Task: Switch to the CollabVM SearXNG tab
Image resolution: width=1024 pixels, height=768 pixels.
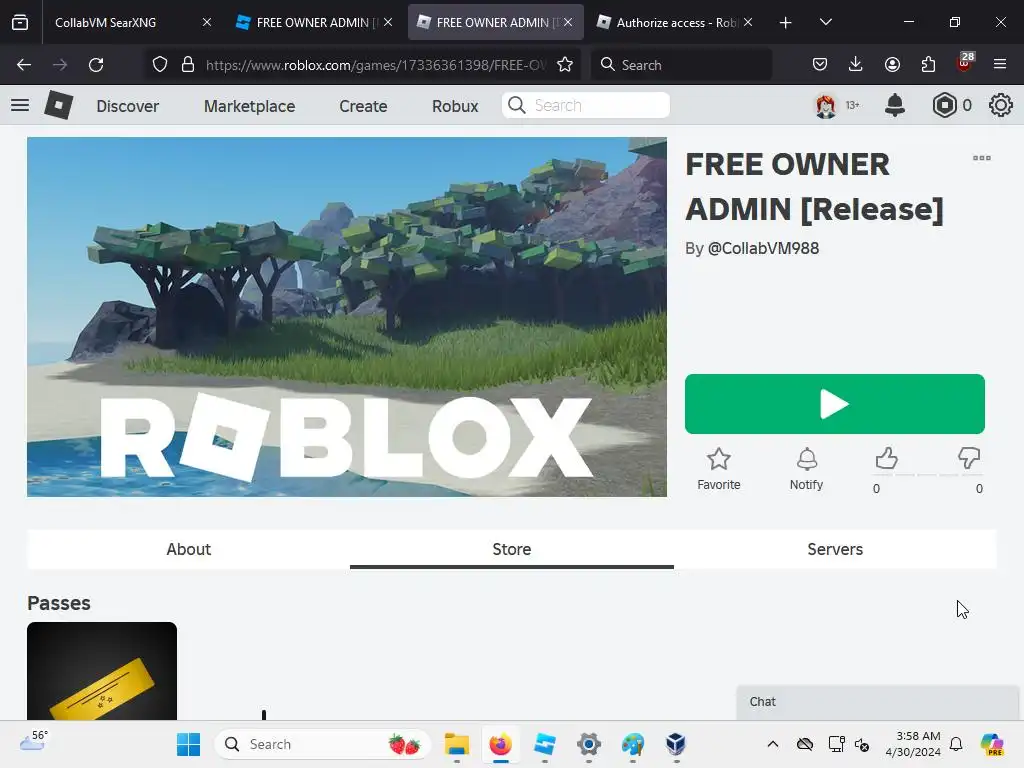Action: pos(131,22)
